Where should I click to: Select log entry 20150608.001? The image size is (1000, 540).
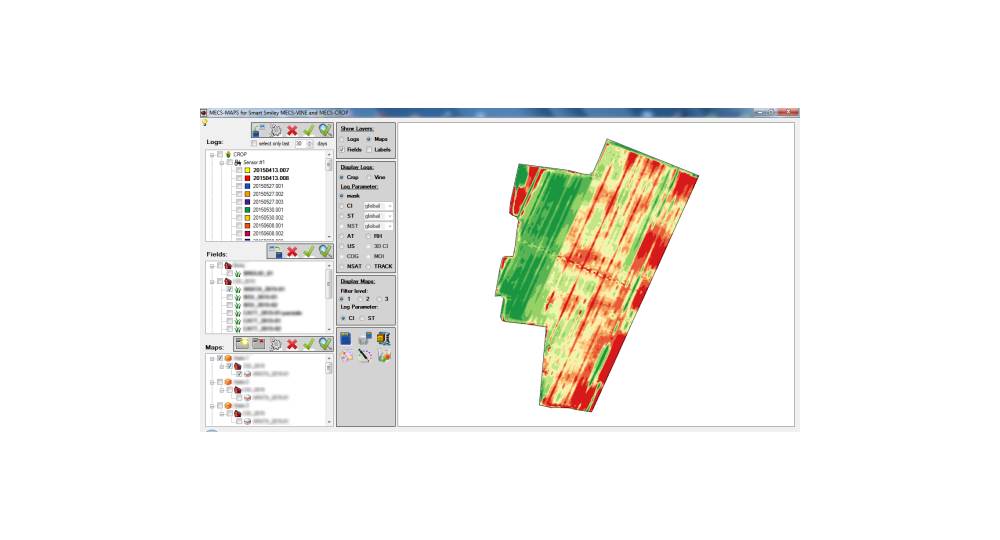coord(268,226)
